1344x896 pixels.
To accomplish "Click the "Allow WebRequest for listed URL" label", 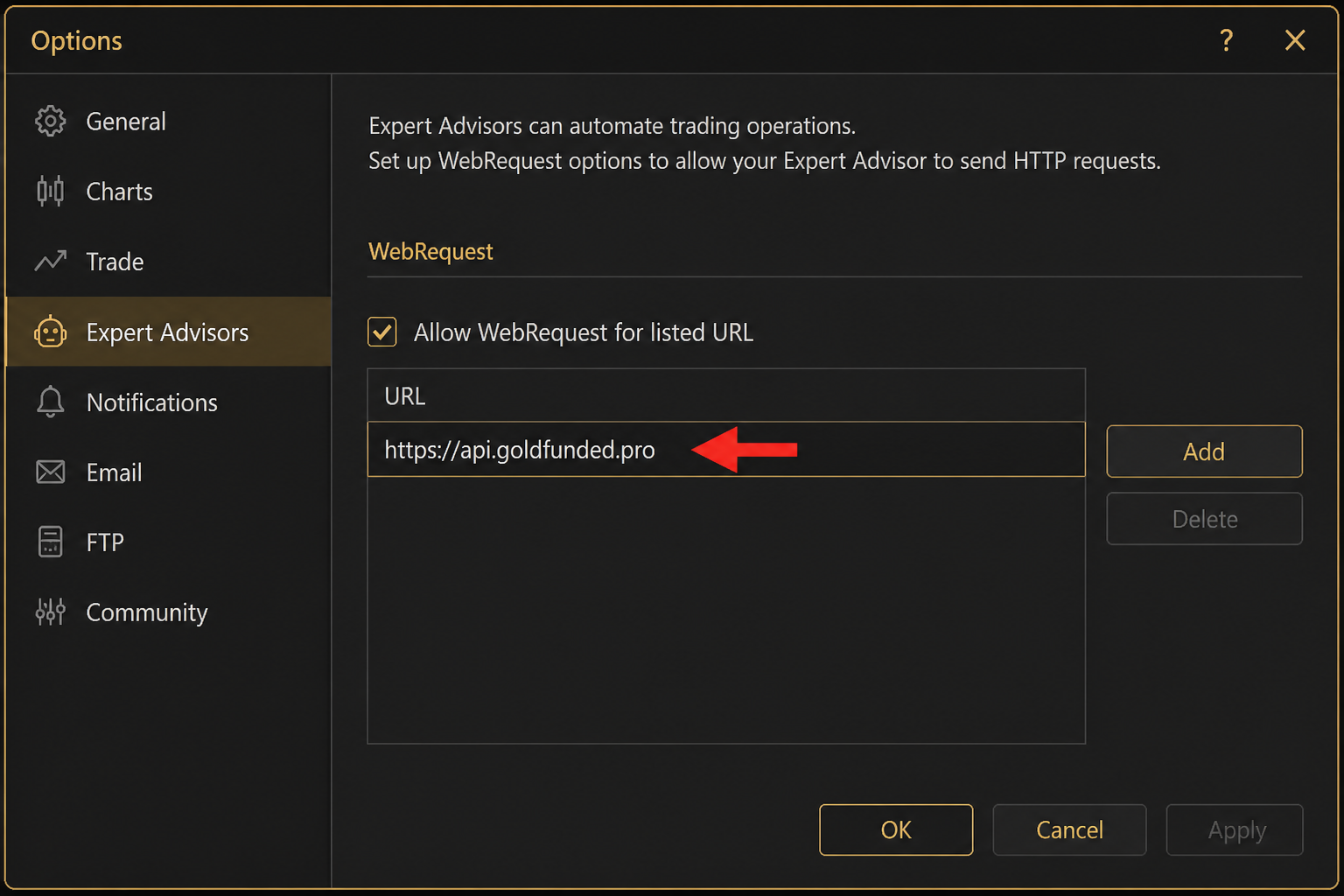I will 584,332.
